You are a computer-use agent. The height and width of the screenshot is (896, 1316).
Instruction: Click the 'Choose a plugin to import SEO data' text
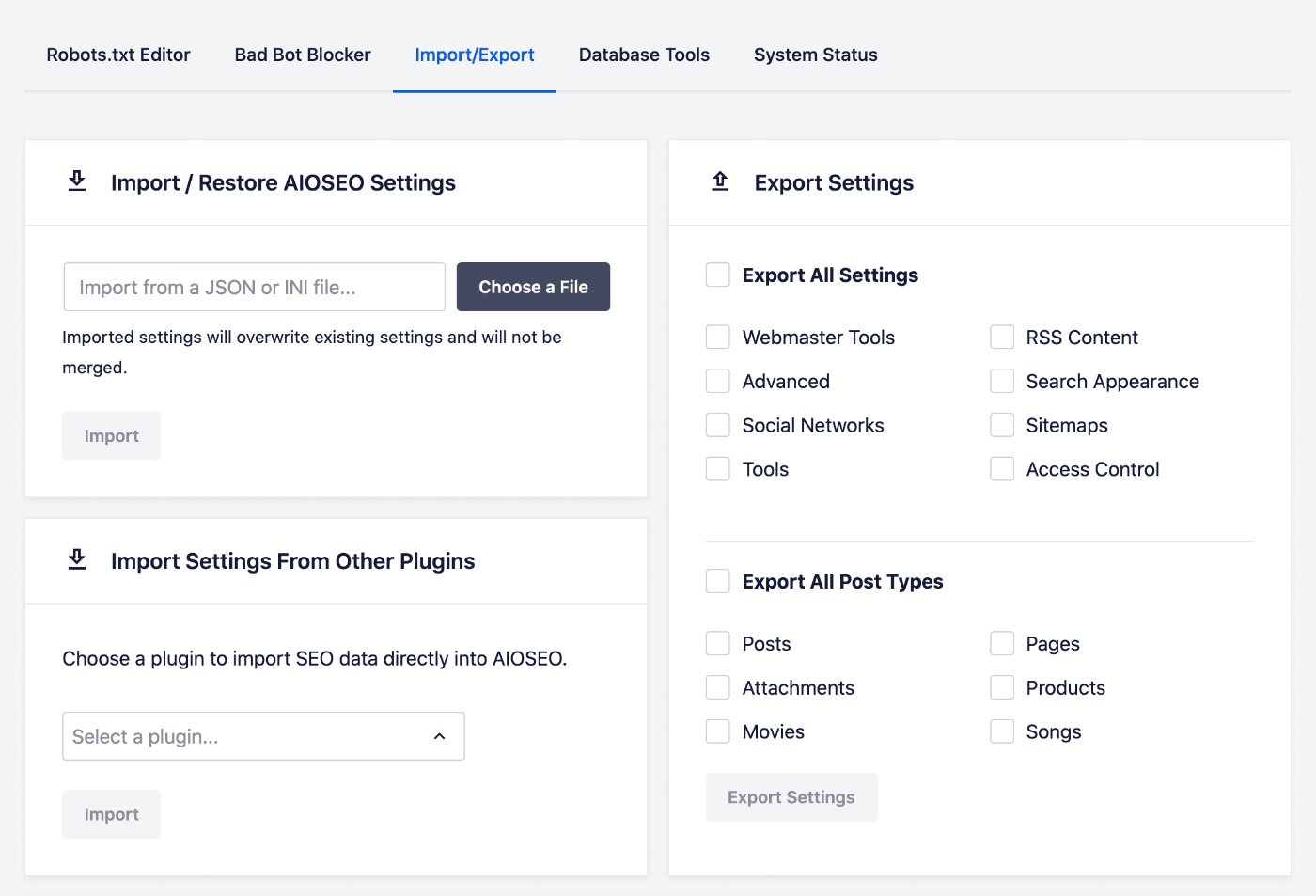point(315,658)
